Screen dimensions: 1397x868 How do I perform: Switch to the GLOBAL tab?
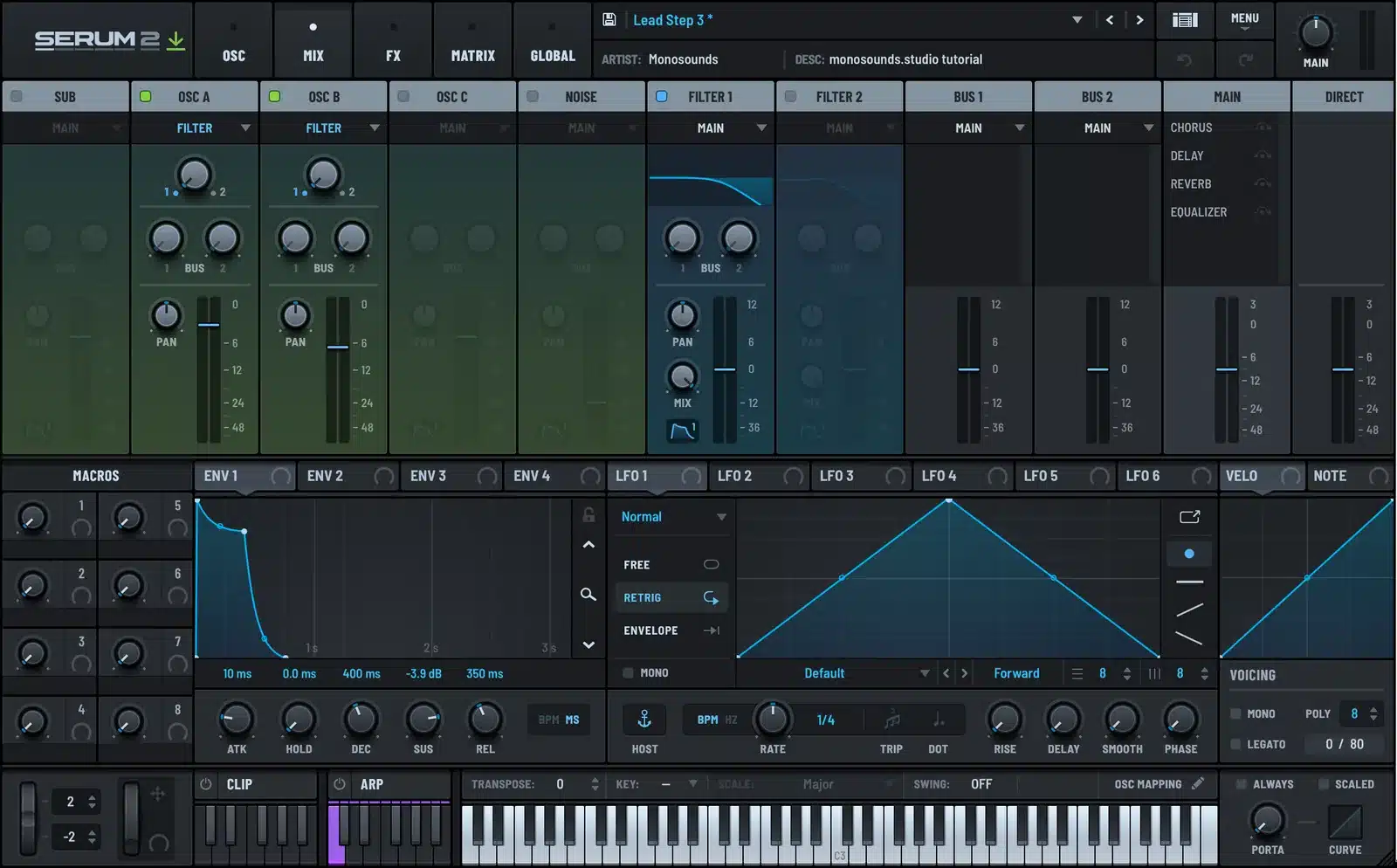553,39
